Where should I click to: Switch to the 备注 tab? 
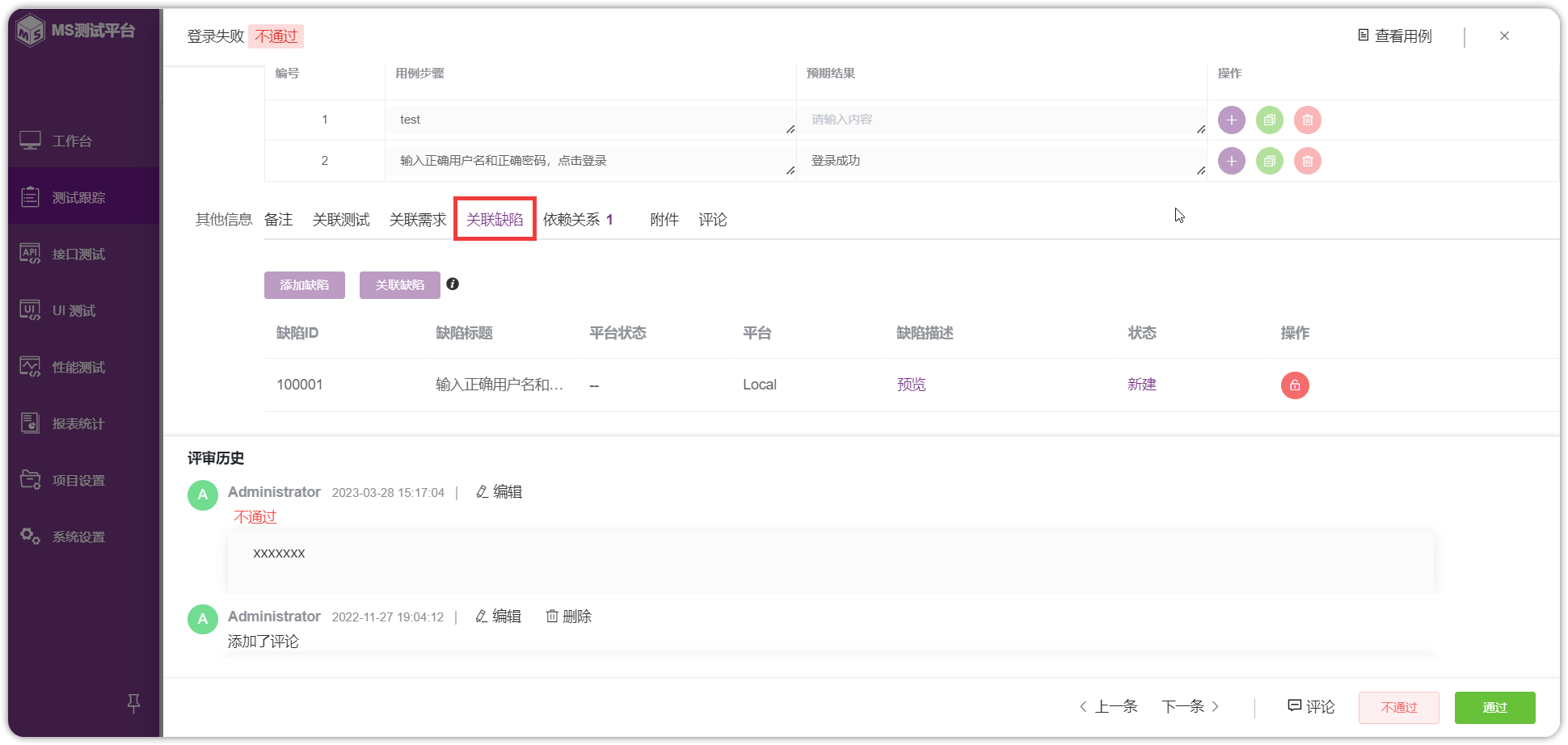pos(278,220)
